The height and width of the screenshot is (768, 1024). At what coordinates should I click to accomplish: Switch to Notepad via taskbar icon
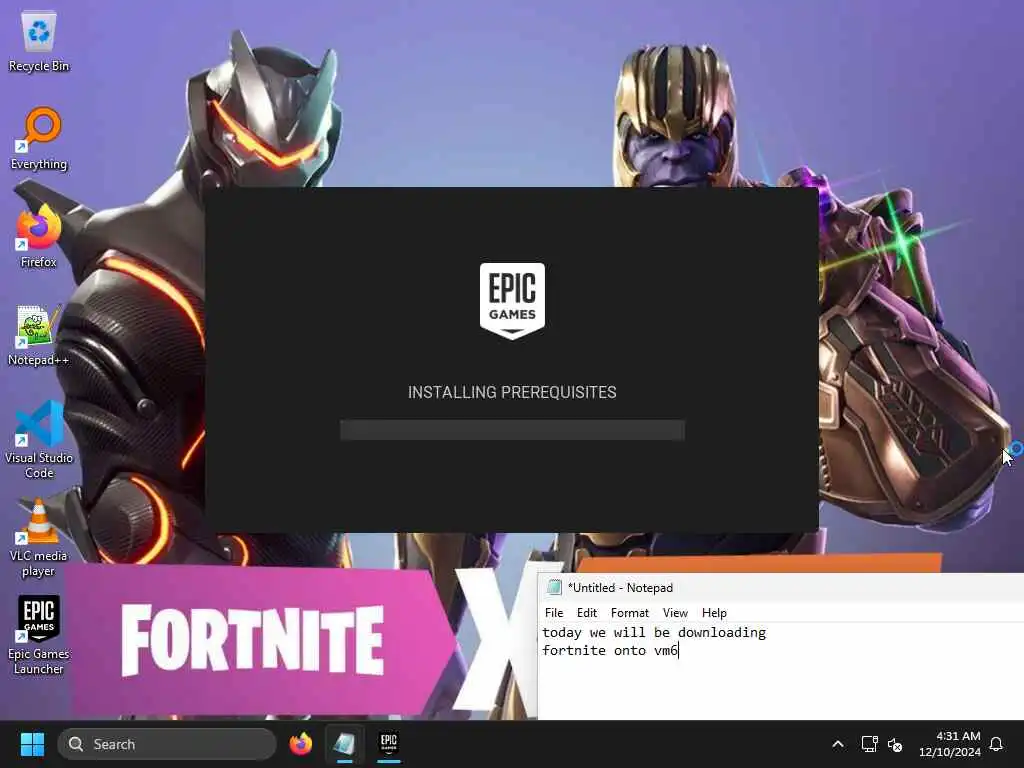click(x=345, y=744)
